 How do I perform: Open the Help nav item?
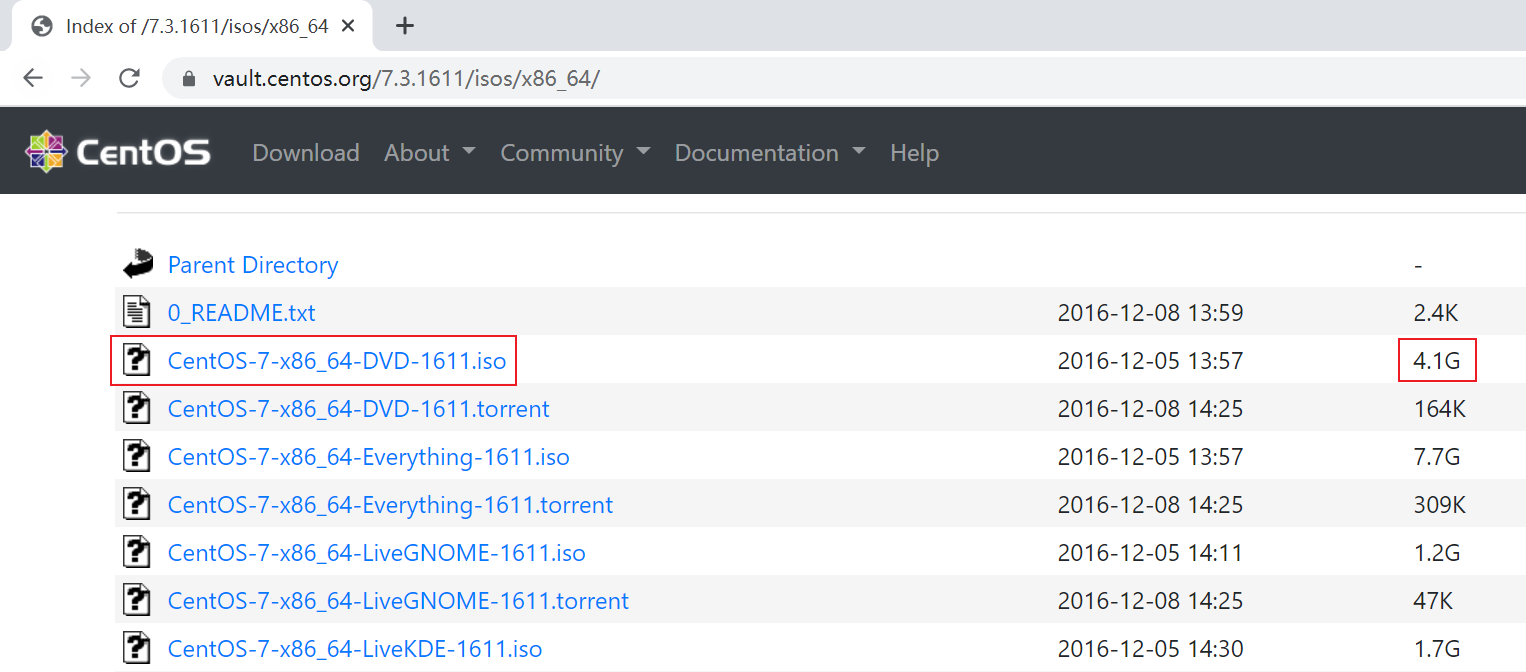pos(914,153)
